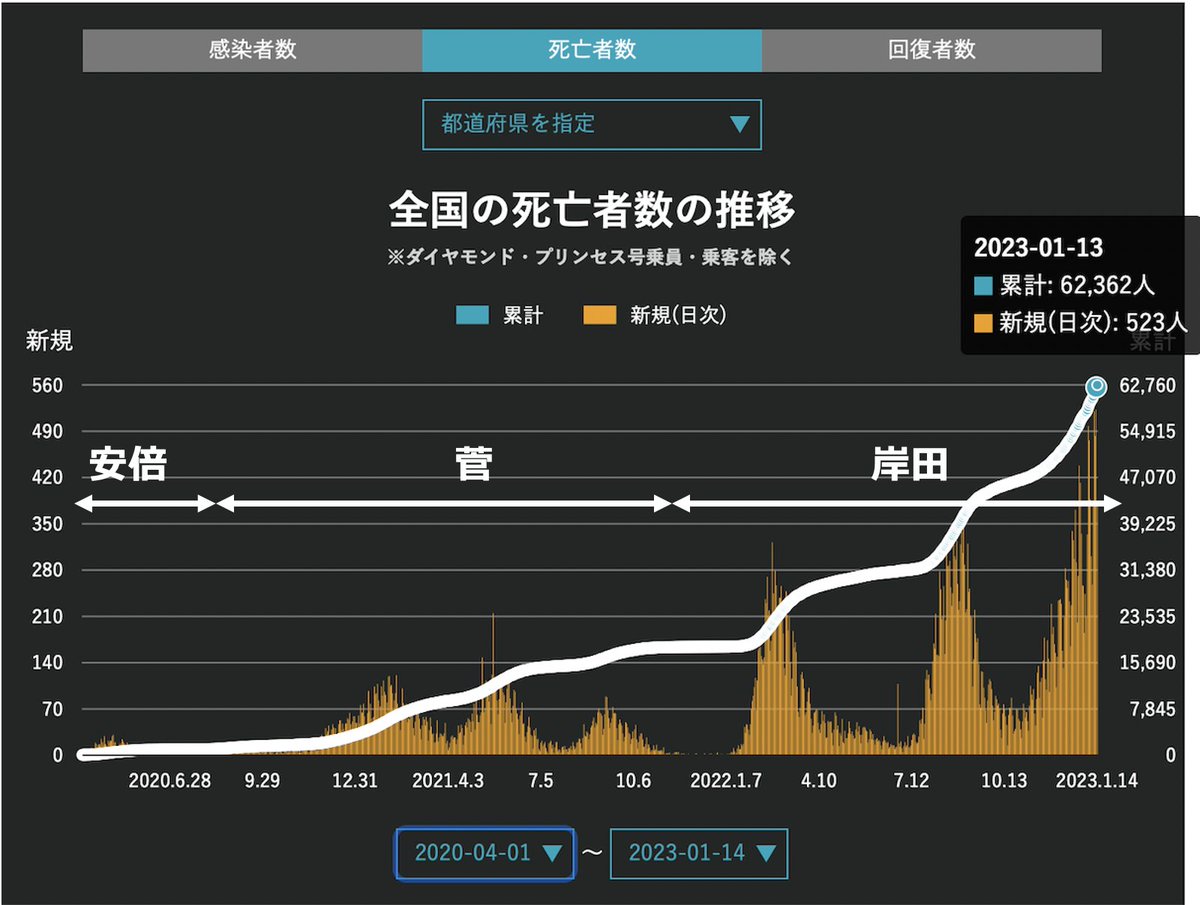
Task: Click the tooltip line 新規(日次): 523人
Action: [x=1082, y=322]
